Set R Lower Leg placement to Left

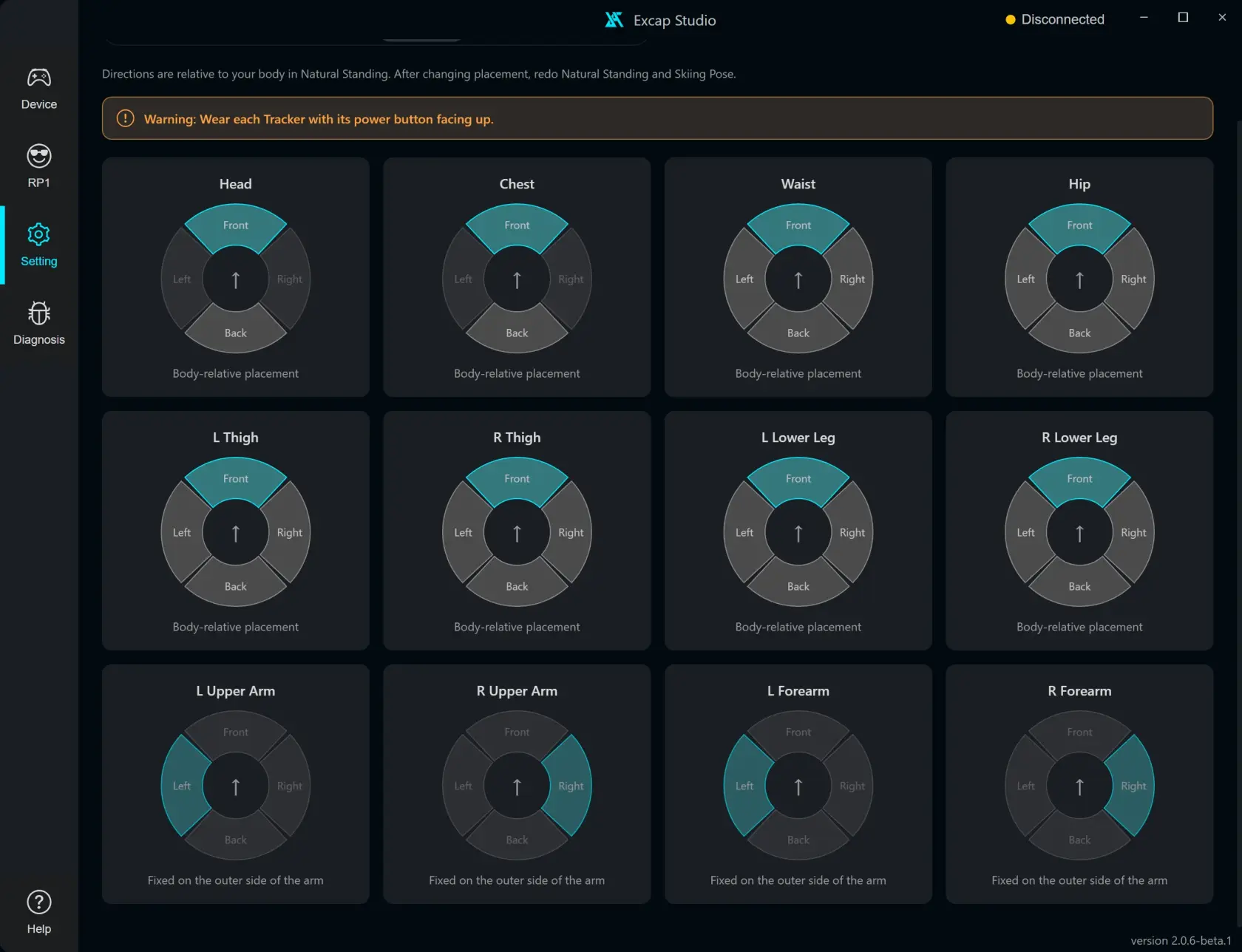[x=1026, y=532]
